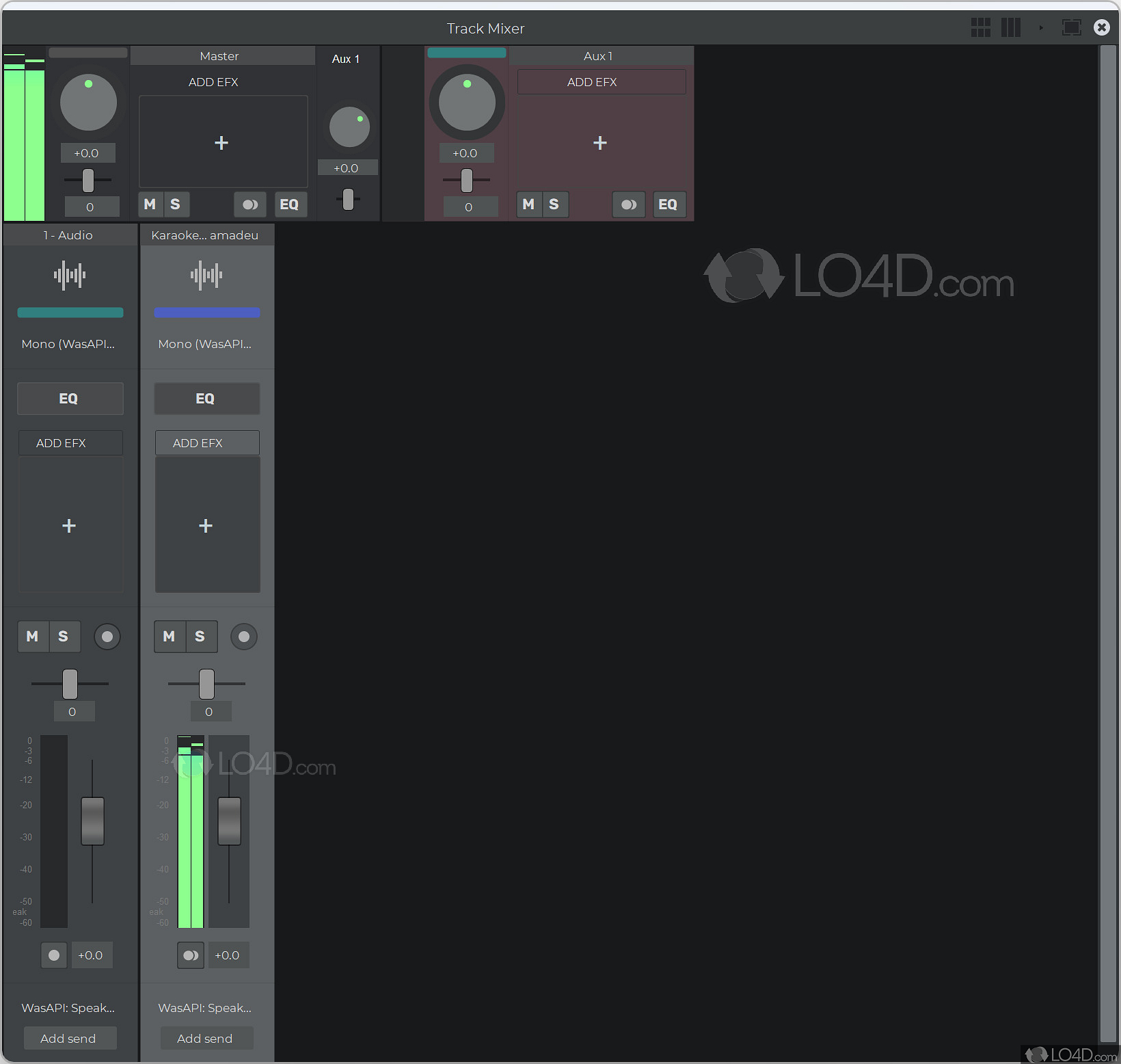Screen dimensions: 1121x1064
Task: Click ADD EFX header on Aux 1 channel
Action: pyautogui.click(x=602, y=82)
